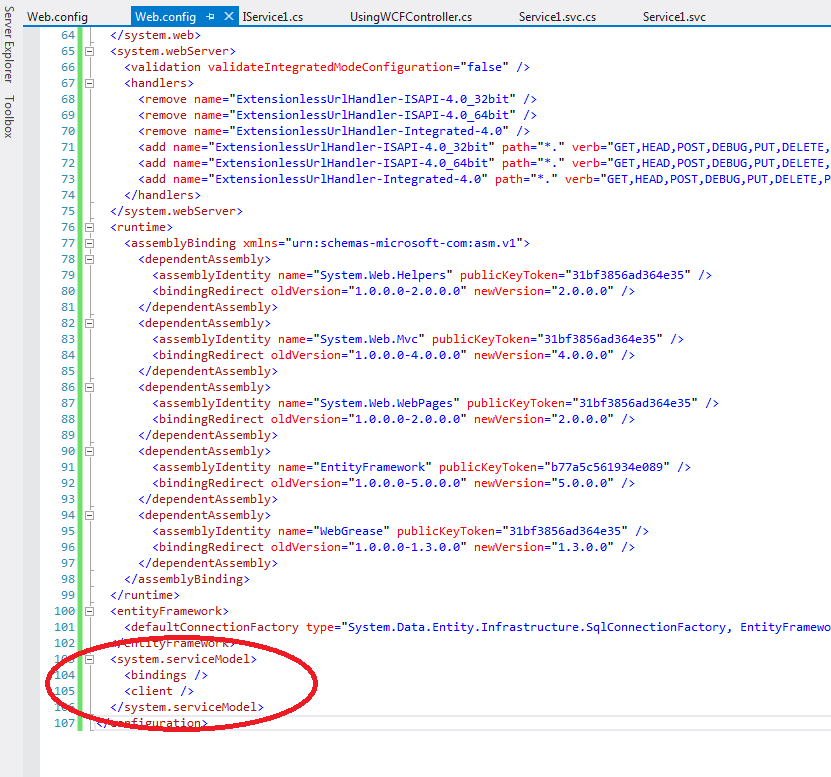Click newVersion "4.0.0.0" on line 84

click(x=582, y=355)
